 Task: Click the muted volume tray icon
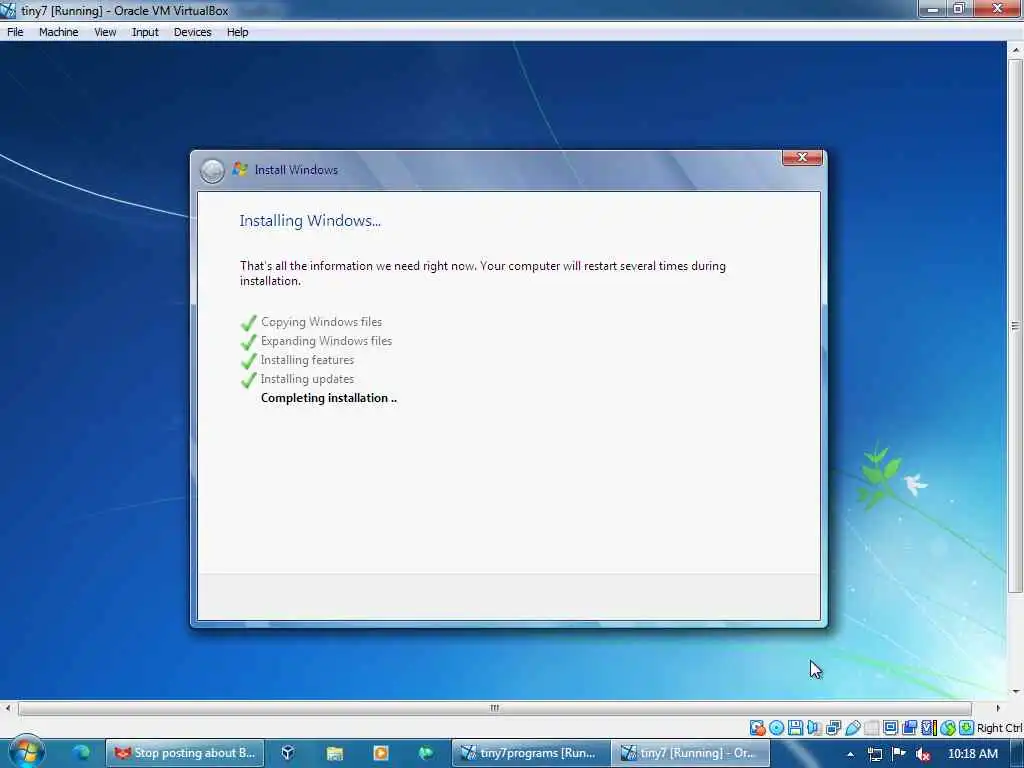pos(923,754)
